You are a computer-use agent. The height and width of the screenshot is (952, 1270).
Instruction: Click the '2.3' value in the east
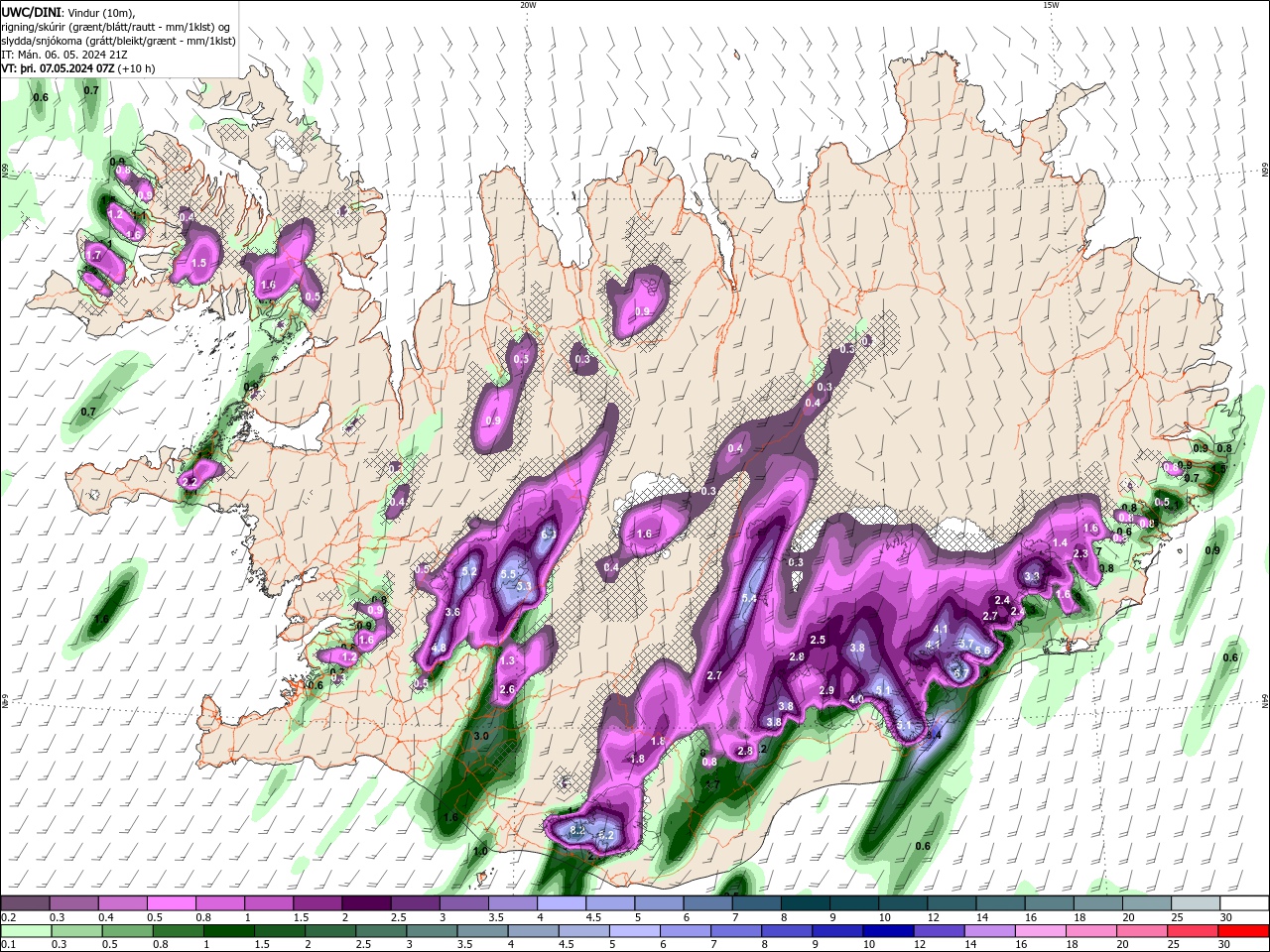[1080, 554]
